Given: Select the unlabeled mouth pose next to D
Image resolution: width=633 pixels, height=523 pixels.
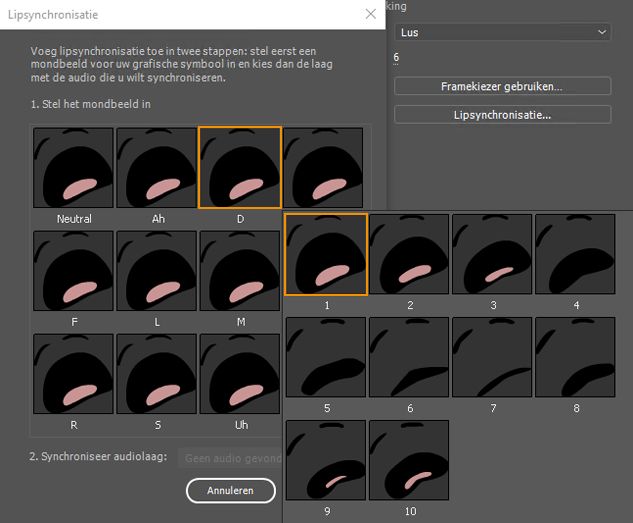Looking at the screenshot, I should coord(323,168).
